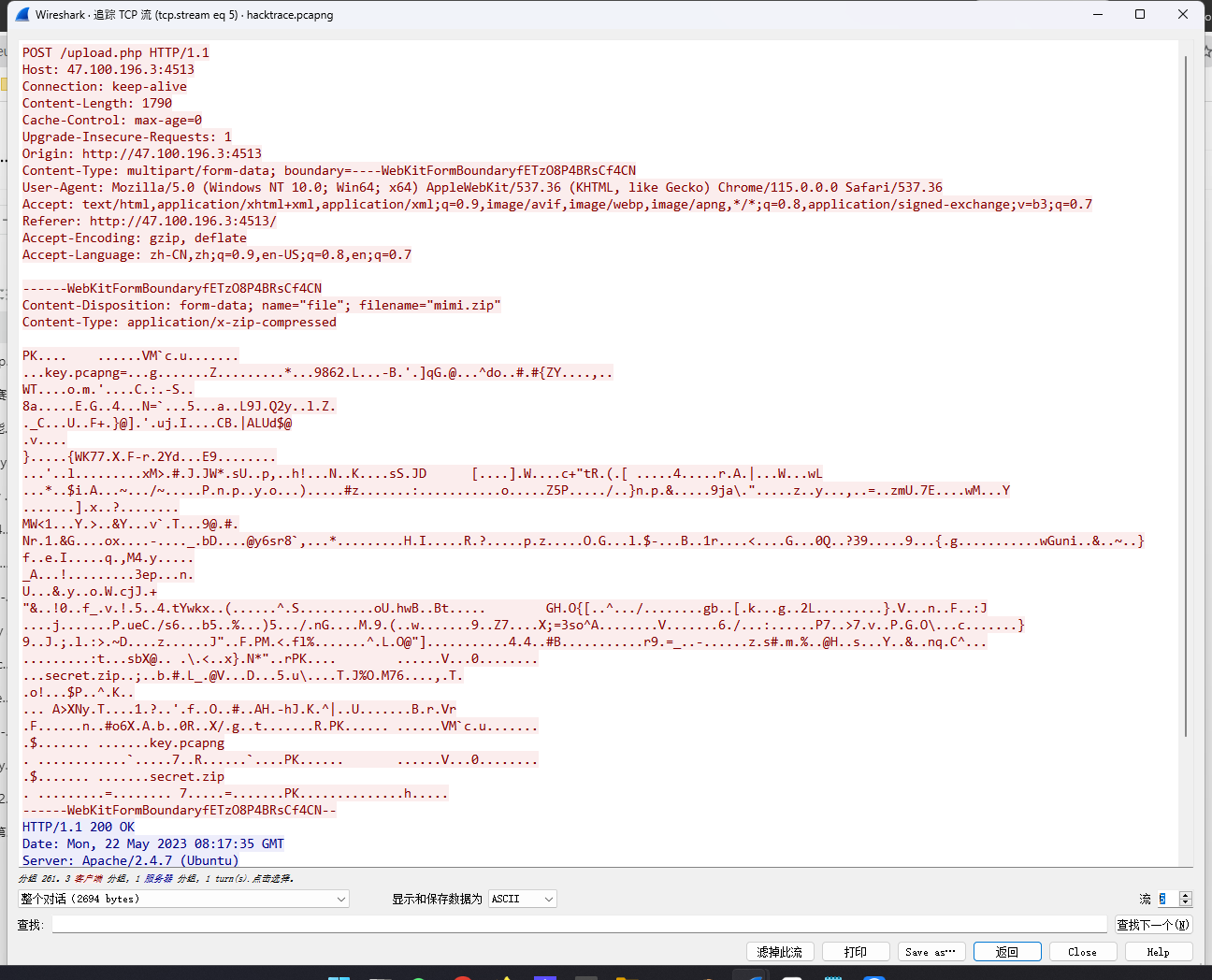Click the "Accept-Encoding: gzip, deflate" line
Screen dimensions: 1212x980
click(x=135, y=238)
